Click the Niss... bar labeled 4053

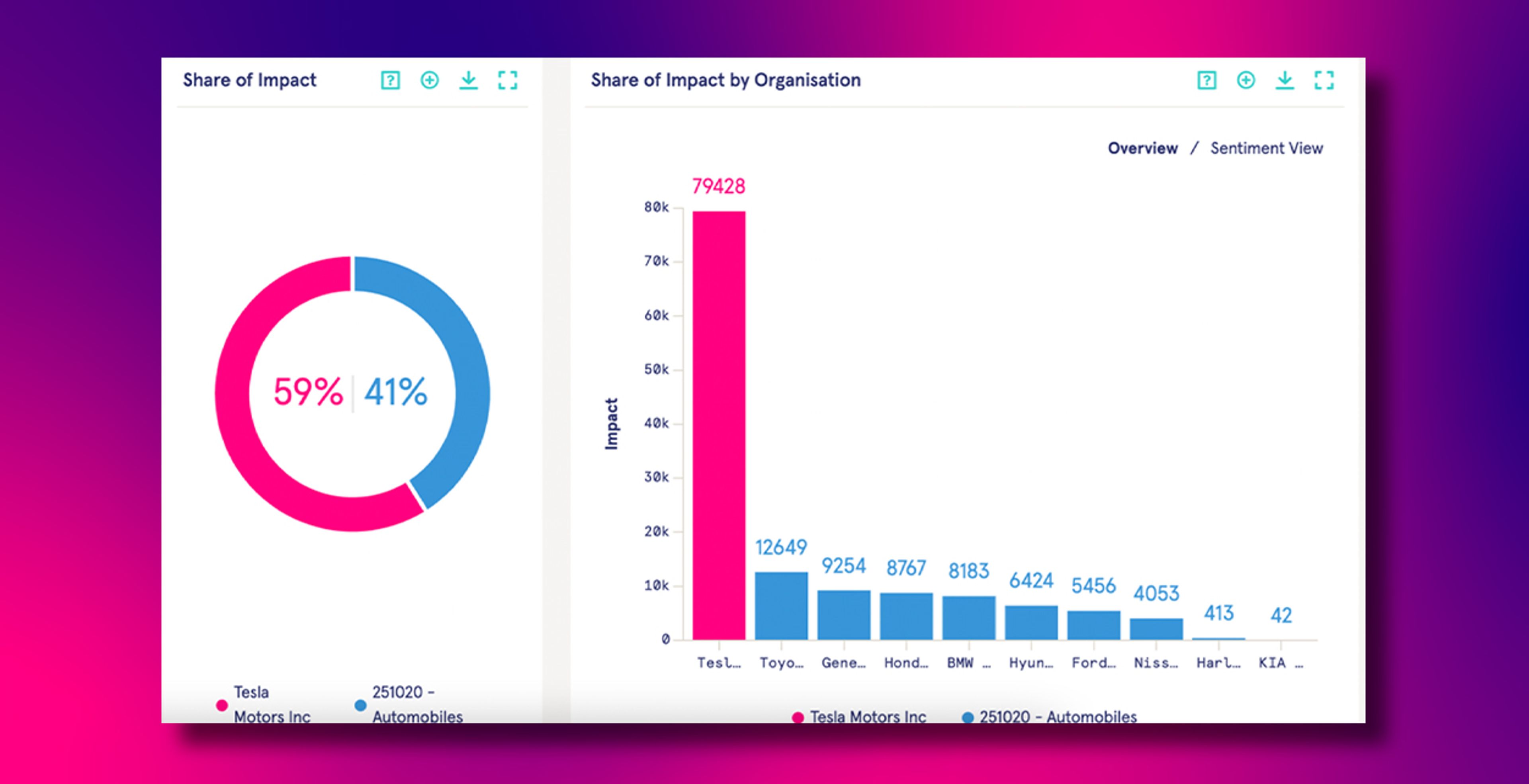pos(1156,629)
